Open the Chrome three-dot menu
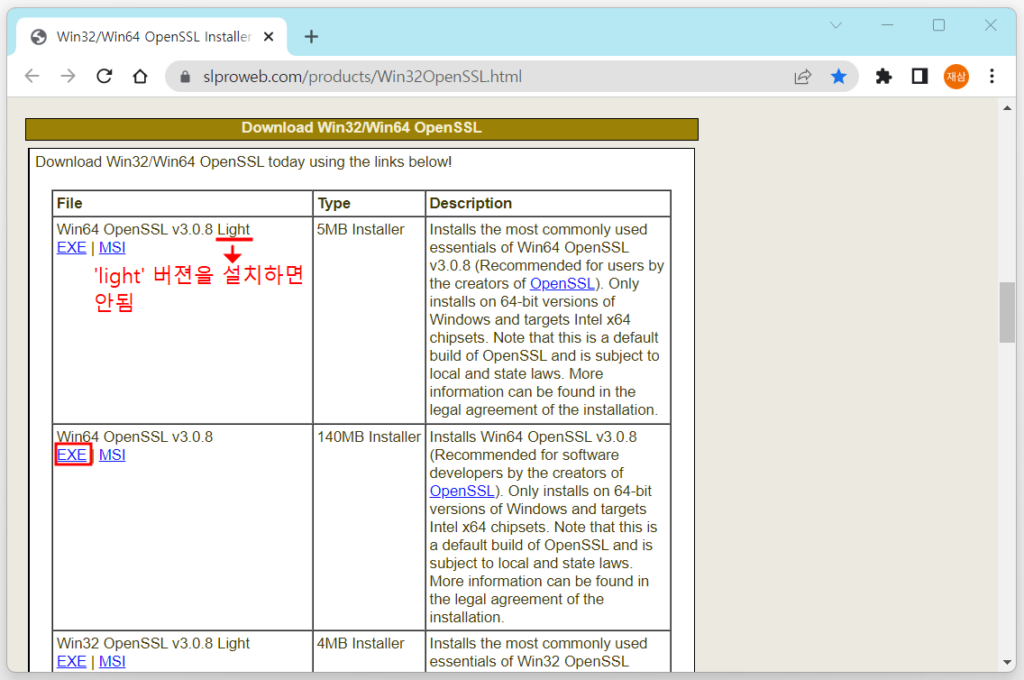1024x680 pixels. click(991, 77)
